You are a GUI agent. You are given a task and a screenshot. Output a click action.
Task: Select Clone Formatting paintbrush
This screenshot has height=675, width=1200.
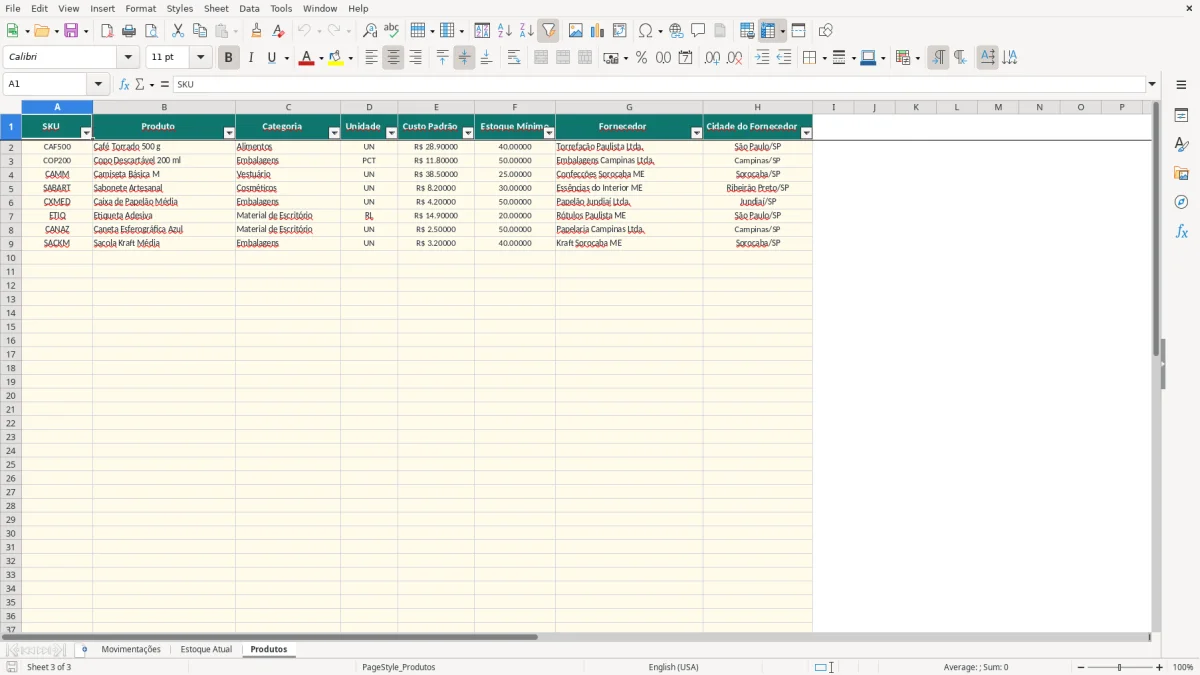(x=256, y=31)
